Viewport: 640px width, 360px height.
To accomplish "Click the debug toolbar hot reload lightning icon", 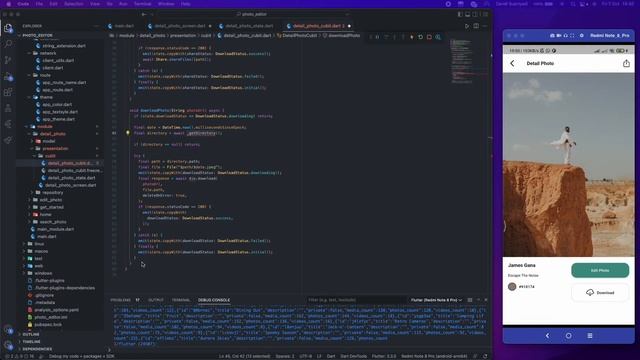I will pyautogui.click(x=412, y=37).
